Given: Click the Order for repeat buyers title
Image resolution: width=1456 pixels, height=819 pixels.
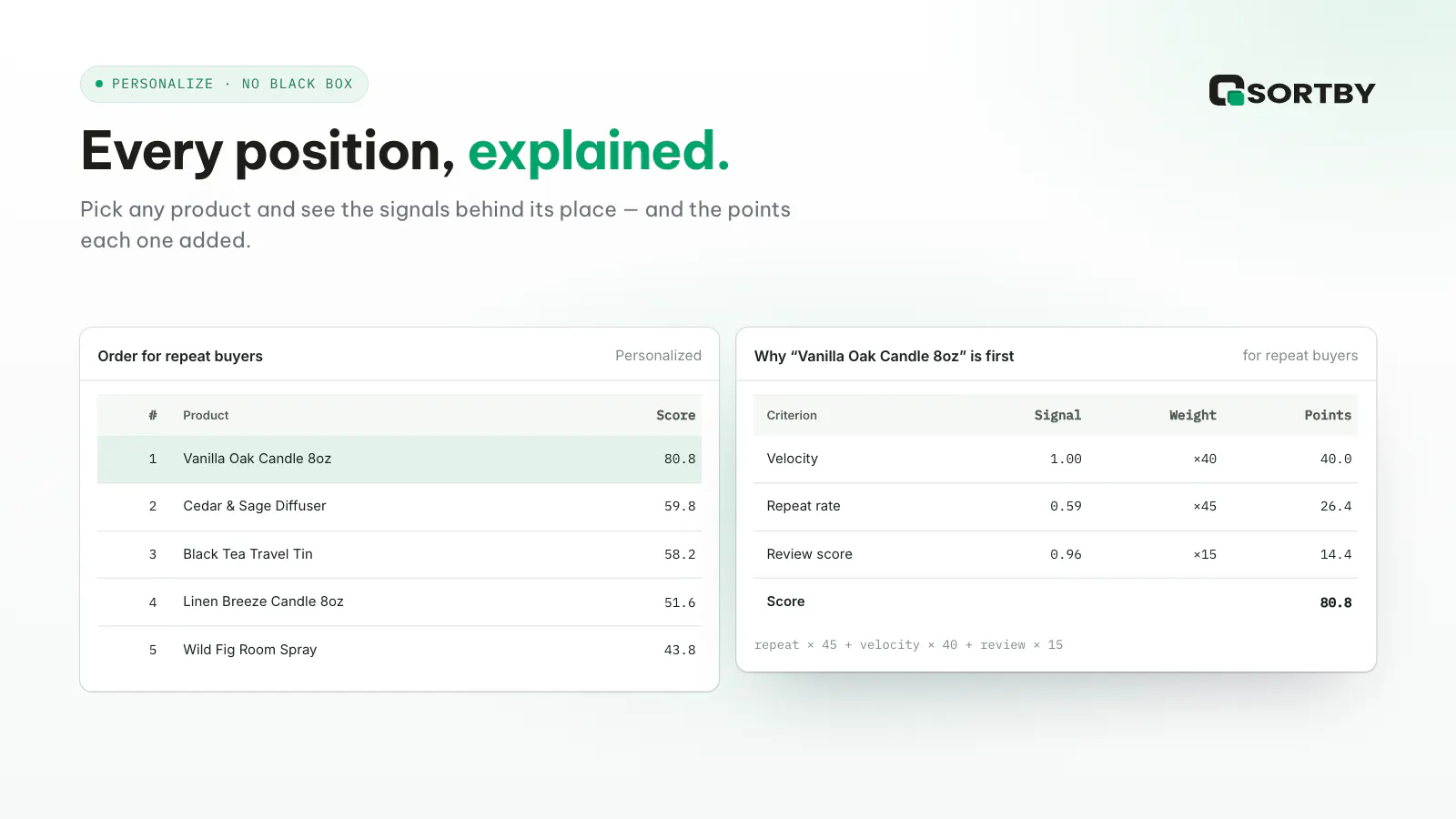Looking at the screenshot, I should click(x=180, y=356).
